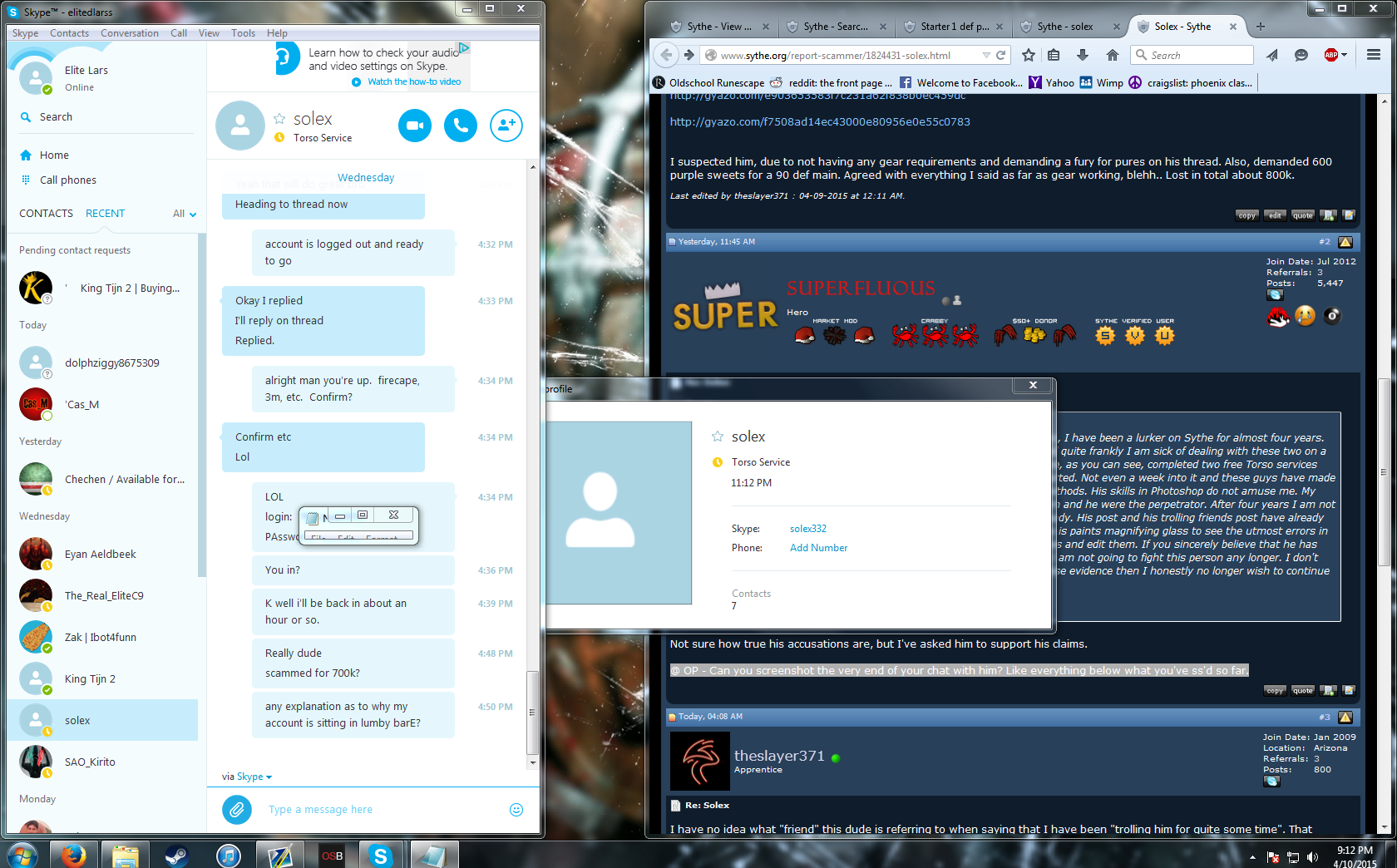The height and width of the screenshot is (868, 1397).
Task: Favorite solex using the star in chat header
Action: (279, 119)
